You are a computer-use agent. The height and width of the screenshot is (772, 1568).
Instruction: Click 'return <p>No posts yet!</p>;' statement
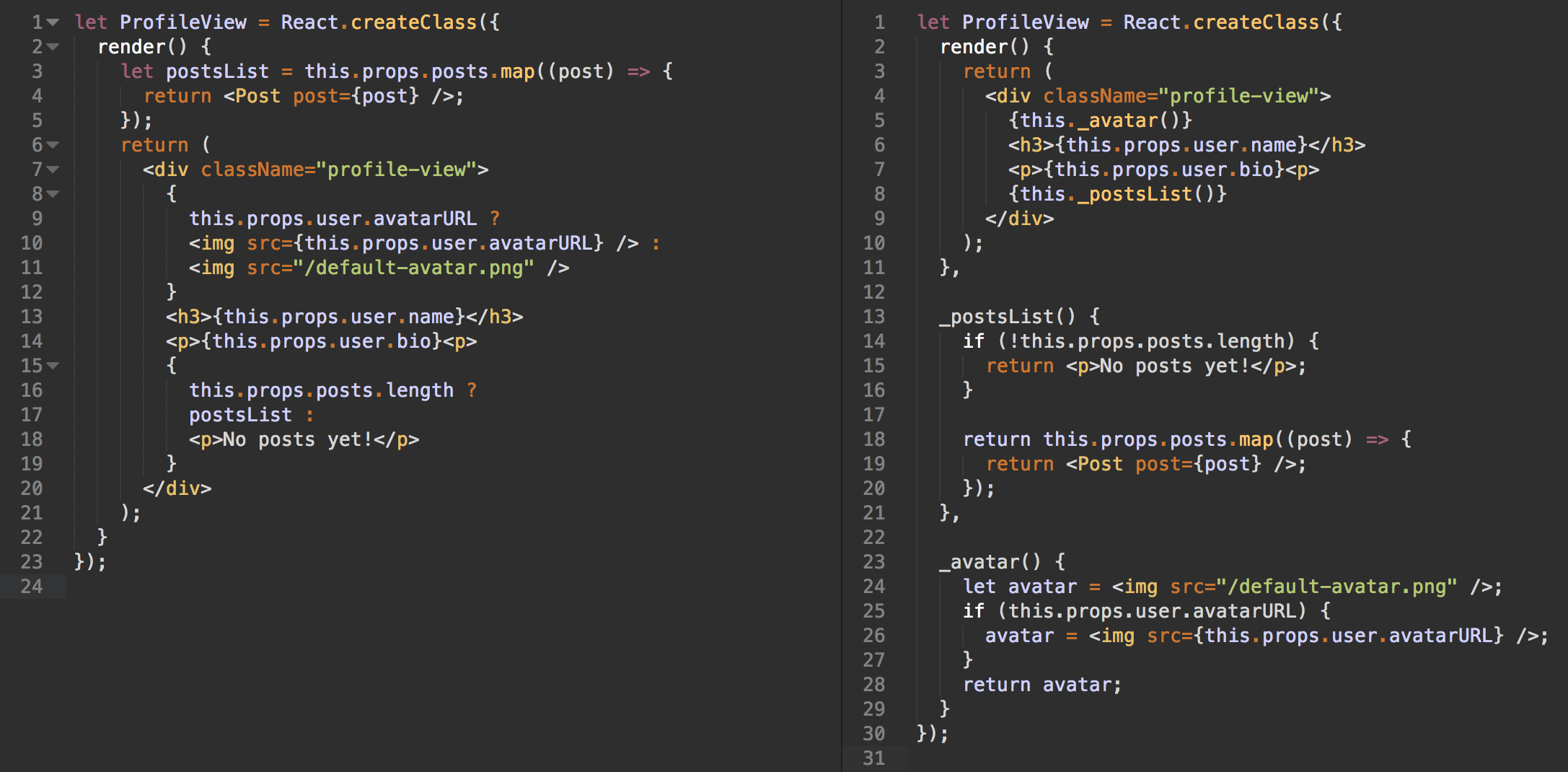[1146, 366]
